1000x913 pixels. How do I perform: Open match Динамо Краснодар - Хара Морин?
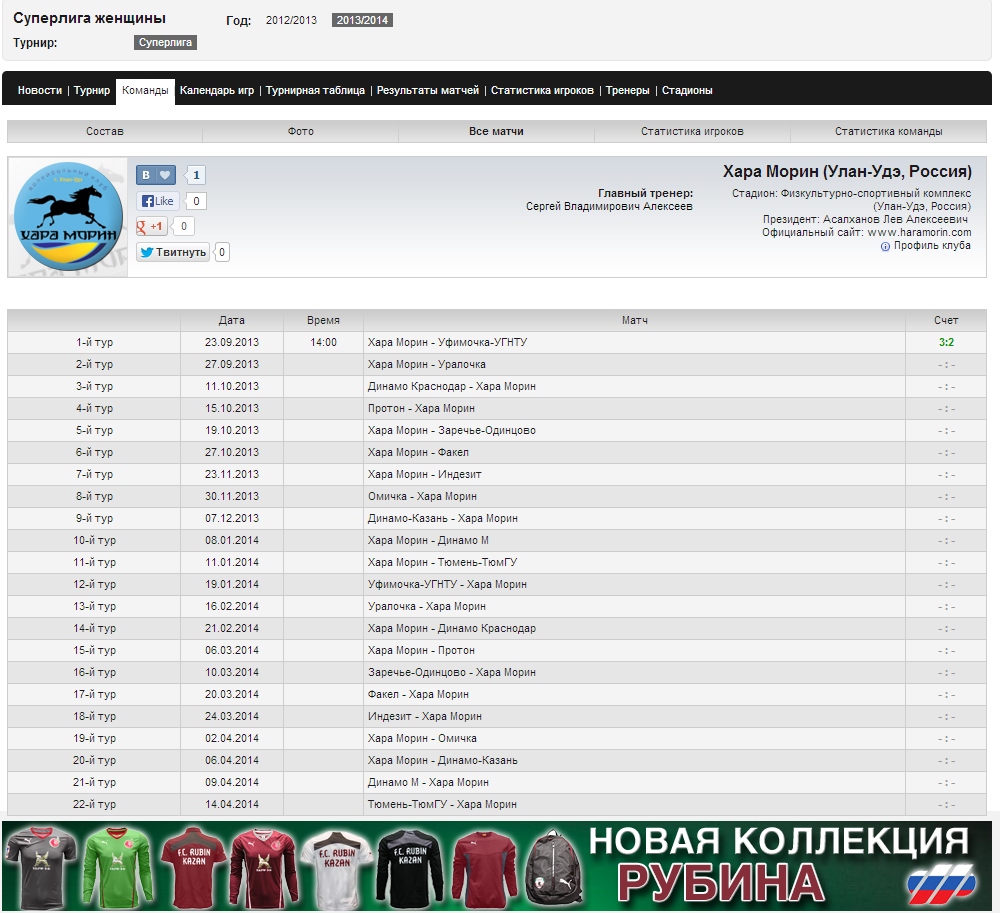[452, 386]
